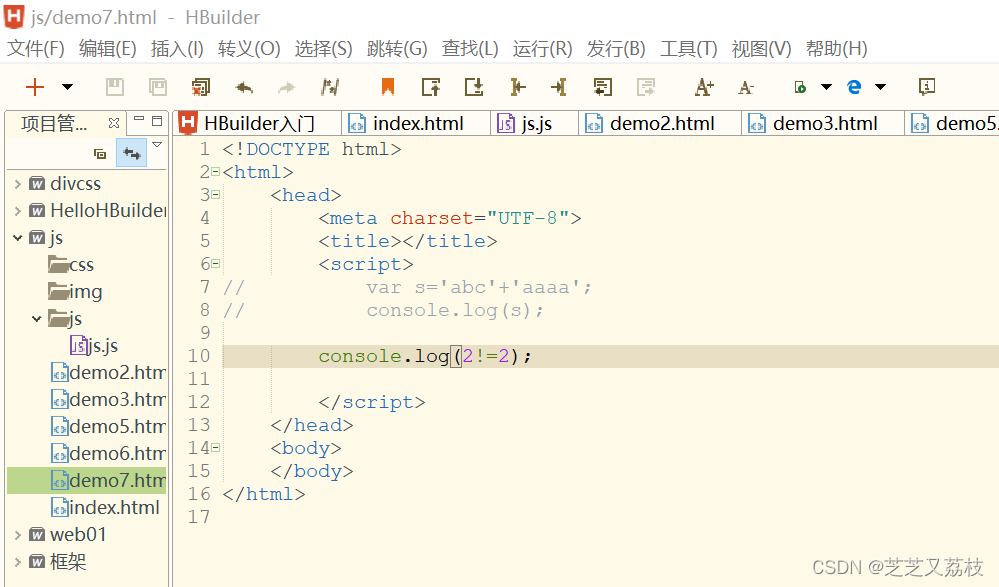Switch to the demo3.html editor tab
The width and height of the screenshot is (999, 587).
coord(823,123)
